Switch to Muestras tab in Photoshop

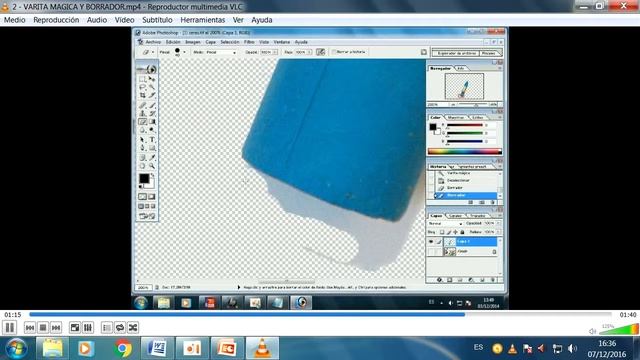click(456, 118)
